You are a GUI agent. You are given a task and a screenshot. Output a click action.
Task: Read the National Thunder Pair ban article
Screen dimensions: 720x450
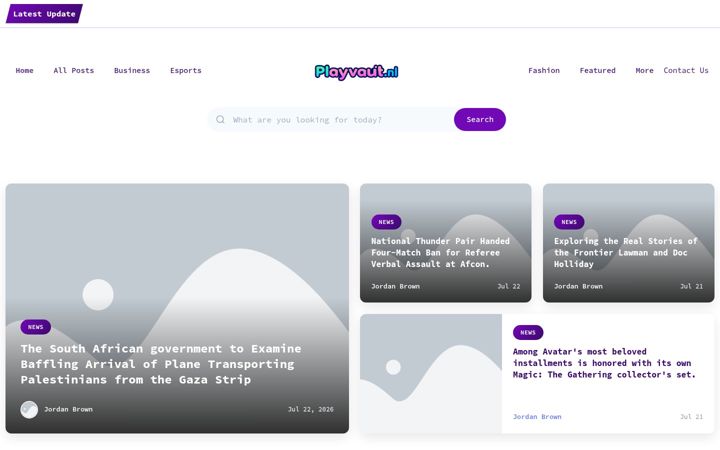440,253
